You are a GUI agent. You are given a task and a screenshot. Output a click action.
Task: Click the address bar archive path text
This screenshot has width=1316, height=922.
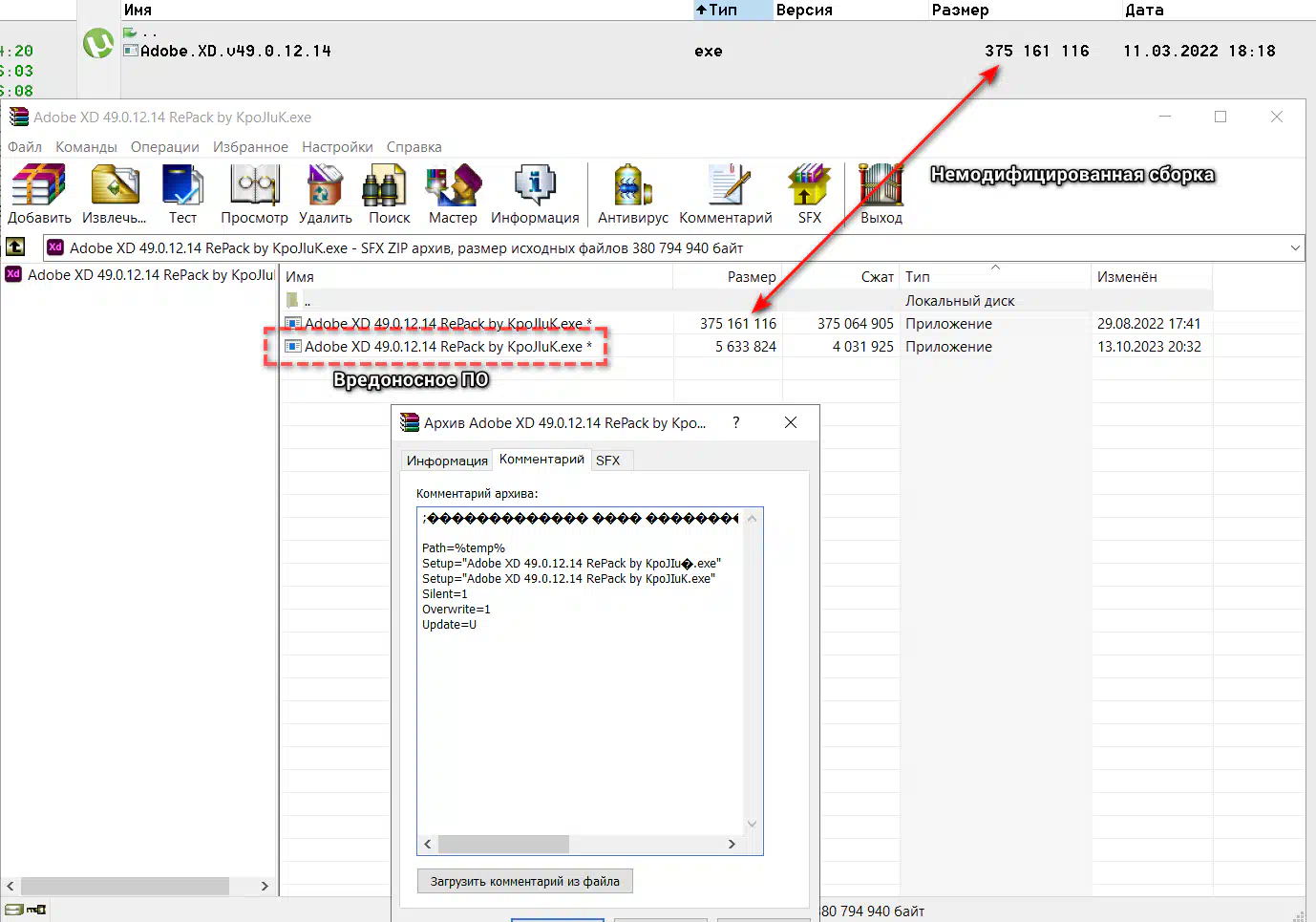406,247
